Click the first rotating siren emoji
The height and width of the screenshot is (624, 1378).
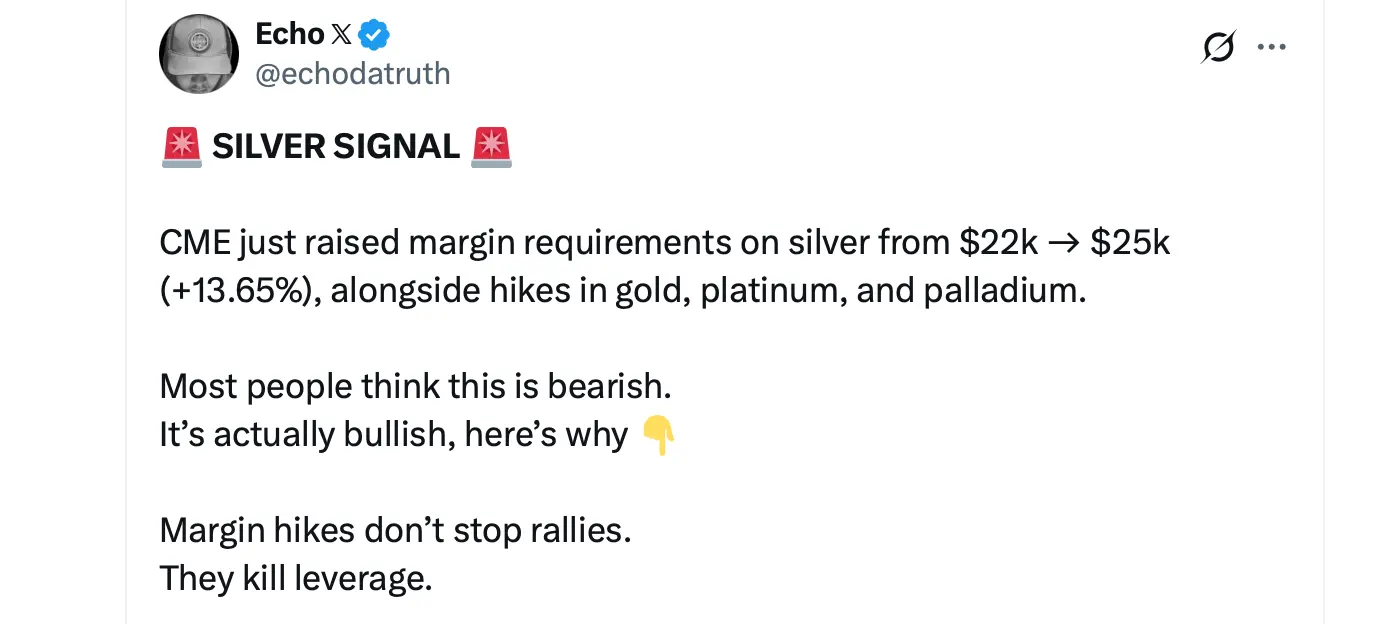[x=184, y=145]
